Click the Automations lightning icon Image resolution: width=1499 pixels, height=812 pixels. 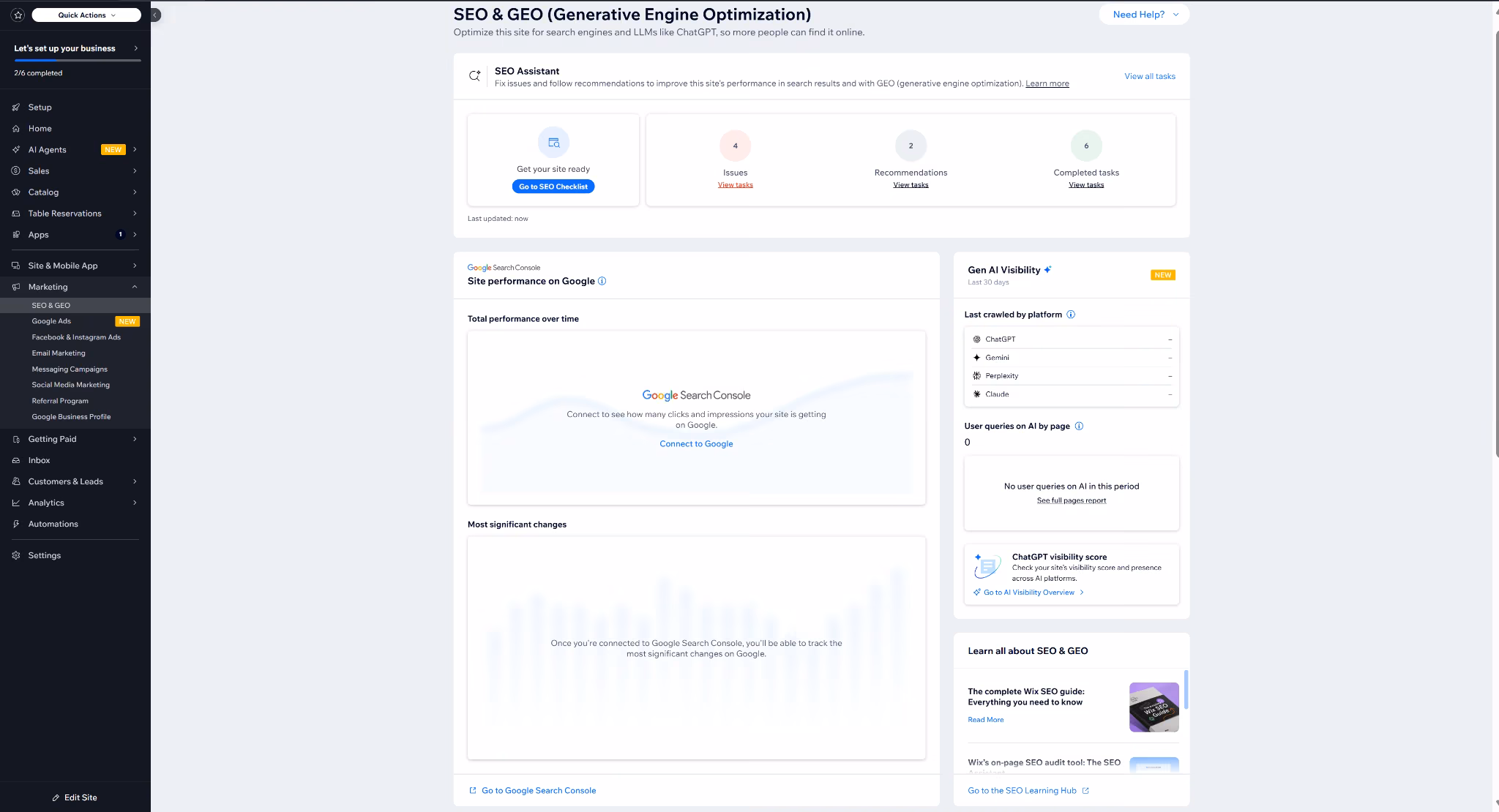tap(16, 524)
